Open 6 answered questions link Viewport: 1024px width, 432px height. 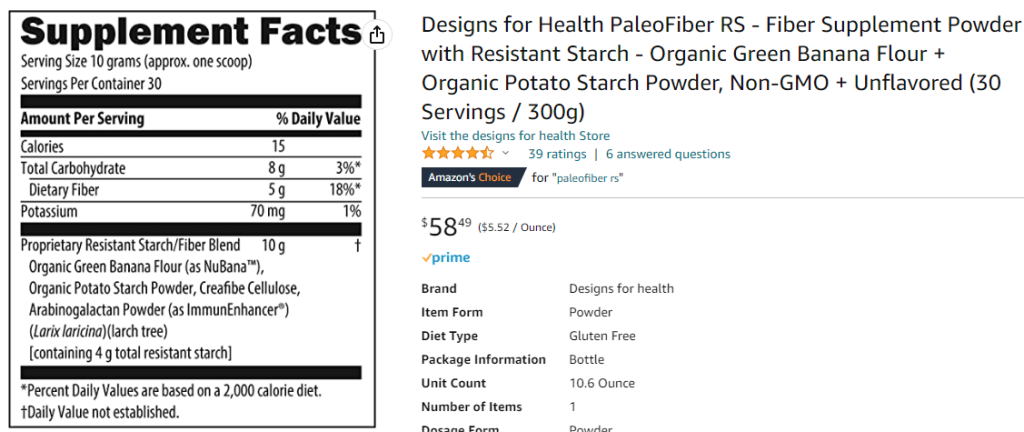click(x=668, y=154)
